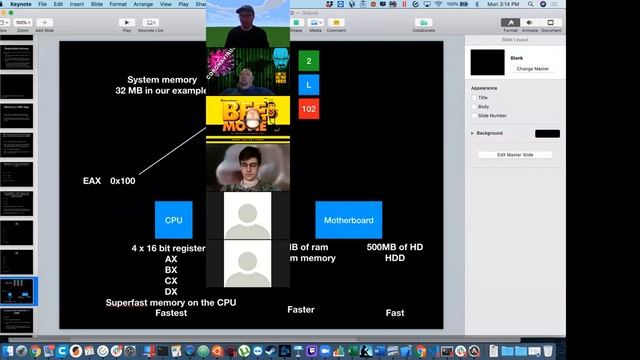Expand the Background section triangle

(472, 133)
